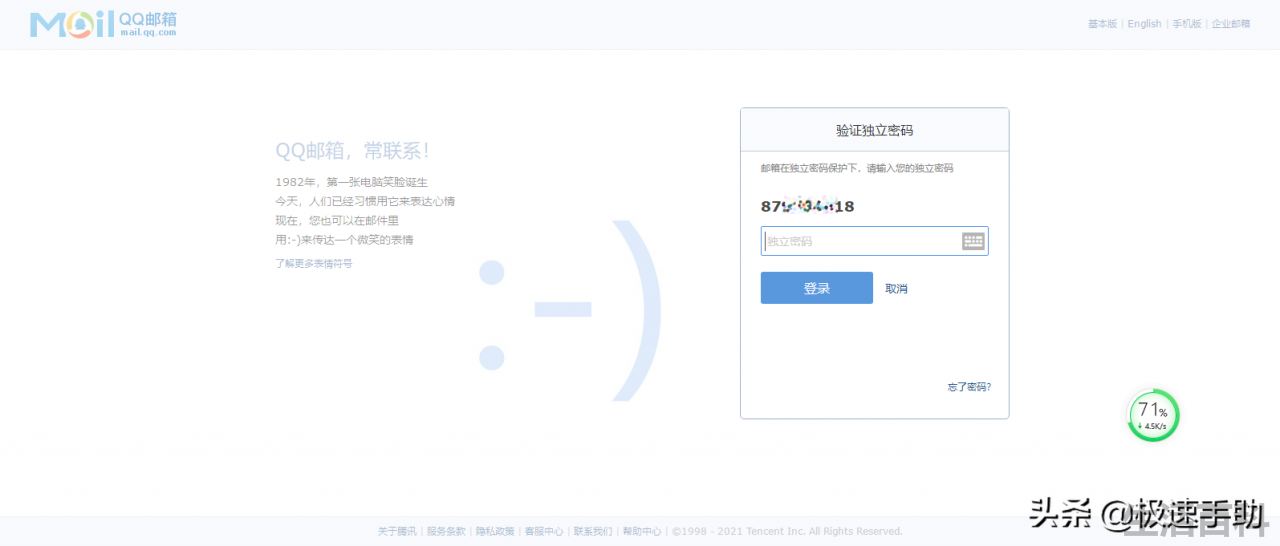Open the 企业邮箱 enterprise mail link
This screenshot has height=546, width=1280.
click(x=1231, y=24)
